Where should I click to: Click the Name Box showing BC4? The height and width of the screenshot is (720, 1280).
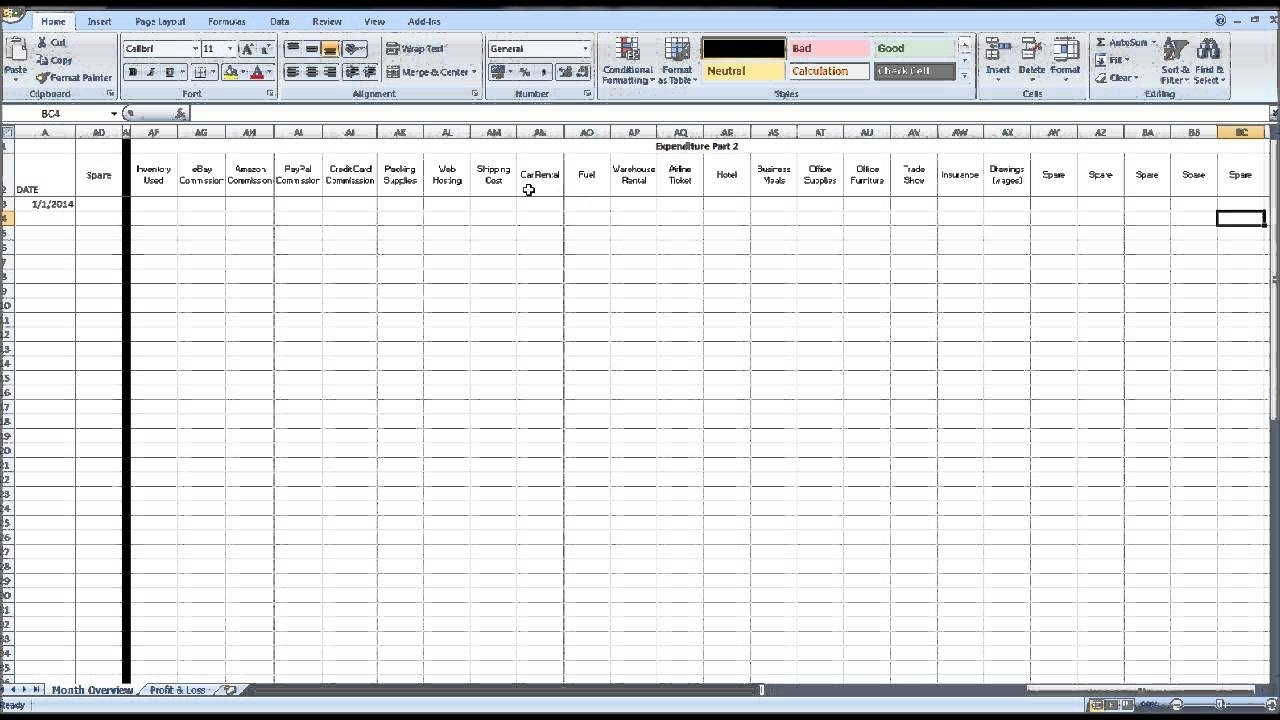click(x=55, y=115)
